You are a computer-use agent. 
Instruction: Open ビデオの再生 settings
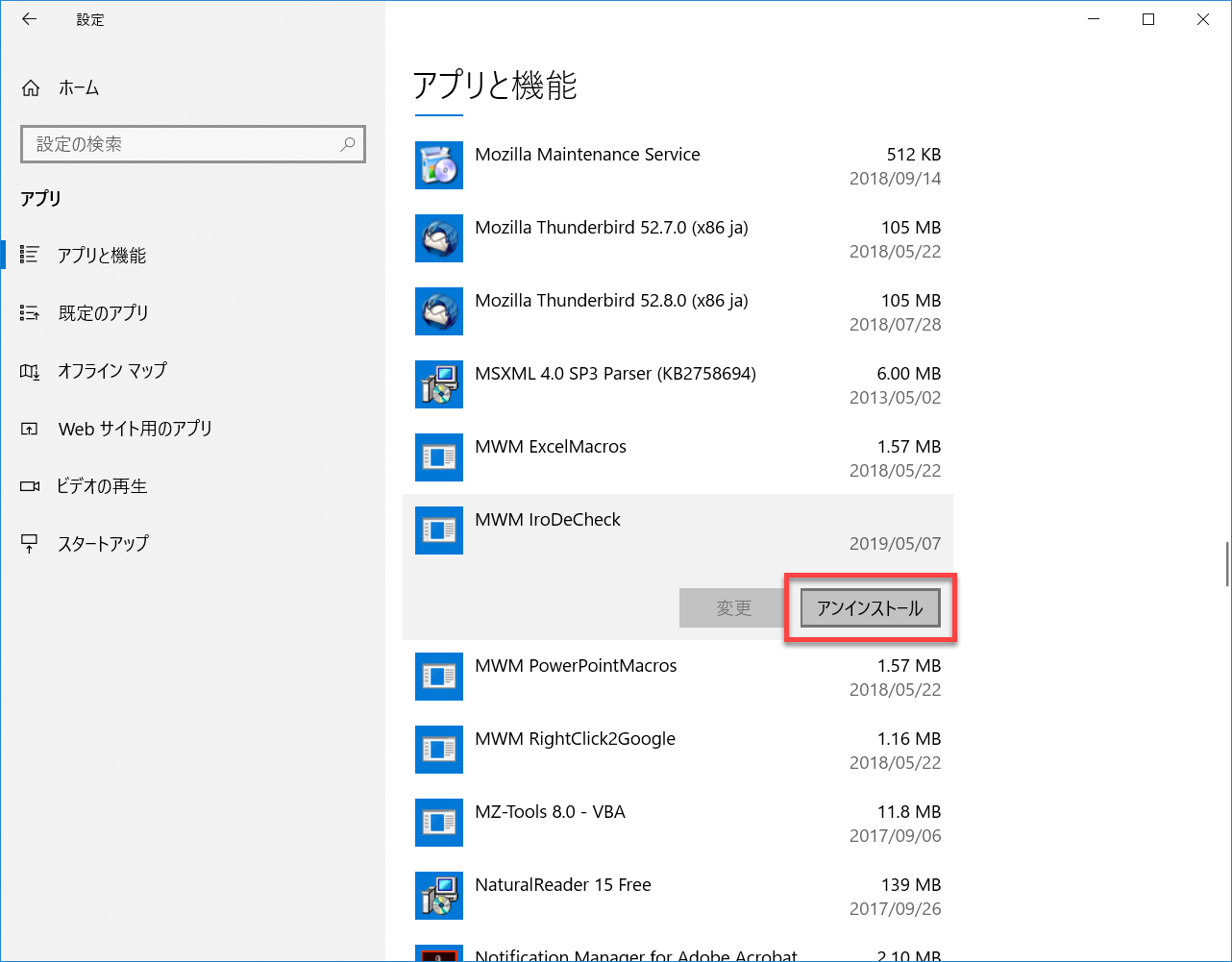click(x=102, y=486)
